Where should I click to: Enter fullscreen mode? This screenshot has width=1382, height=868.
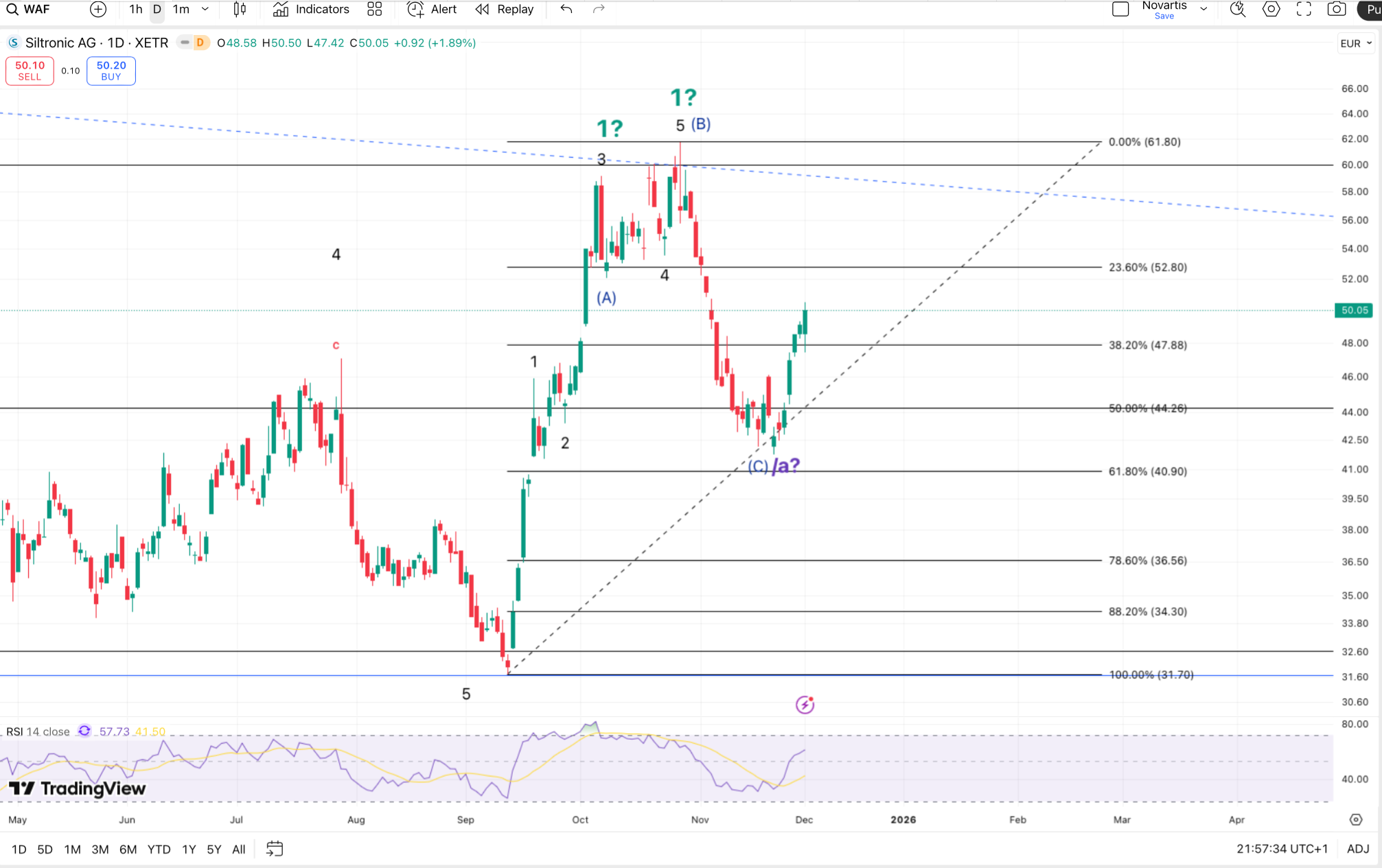pos(1304,10)
